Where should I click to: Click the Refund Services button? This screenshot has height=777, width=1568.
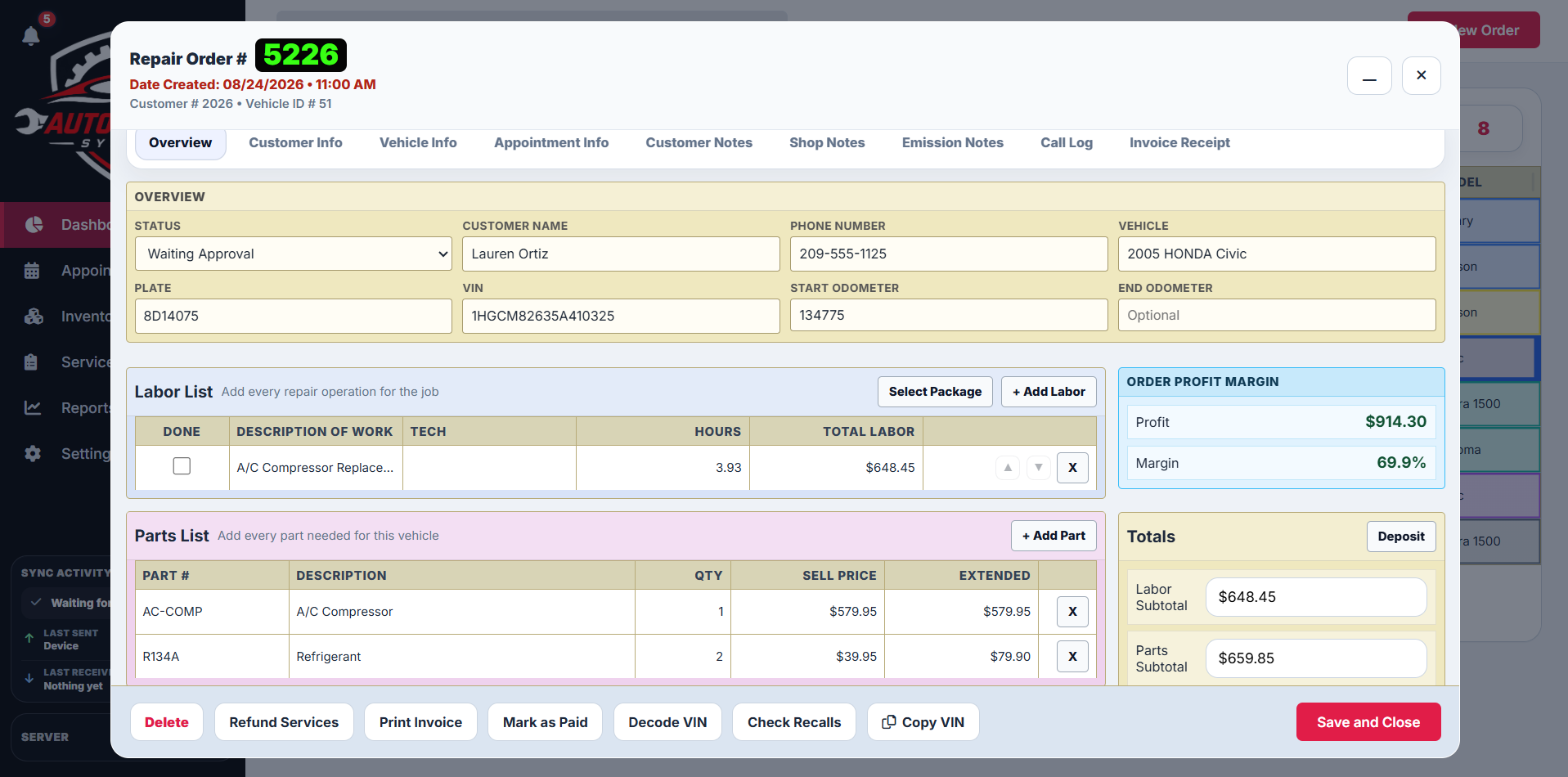point(284,722)
